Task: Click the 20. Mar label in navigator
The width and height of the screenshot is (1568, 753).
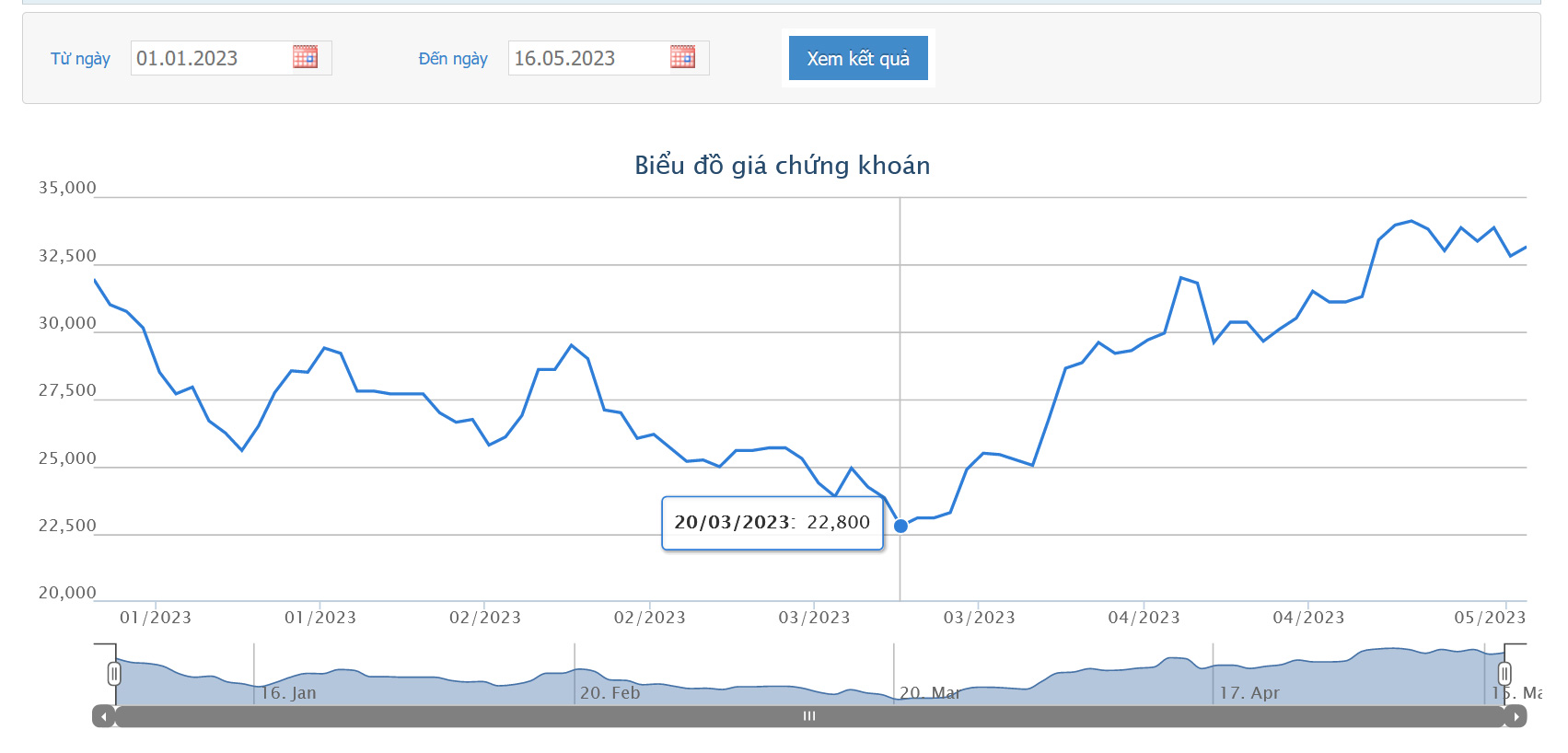Action: pyautogui.click(x=930, y=692)
